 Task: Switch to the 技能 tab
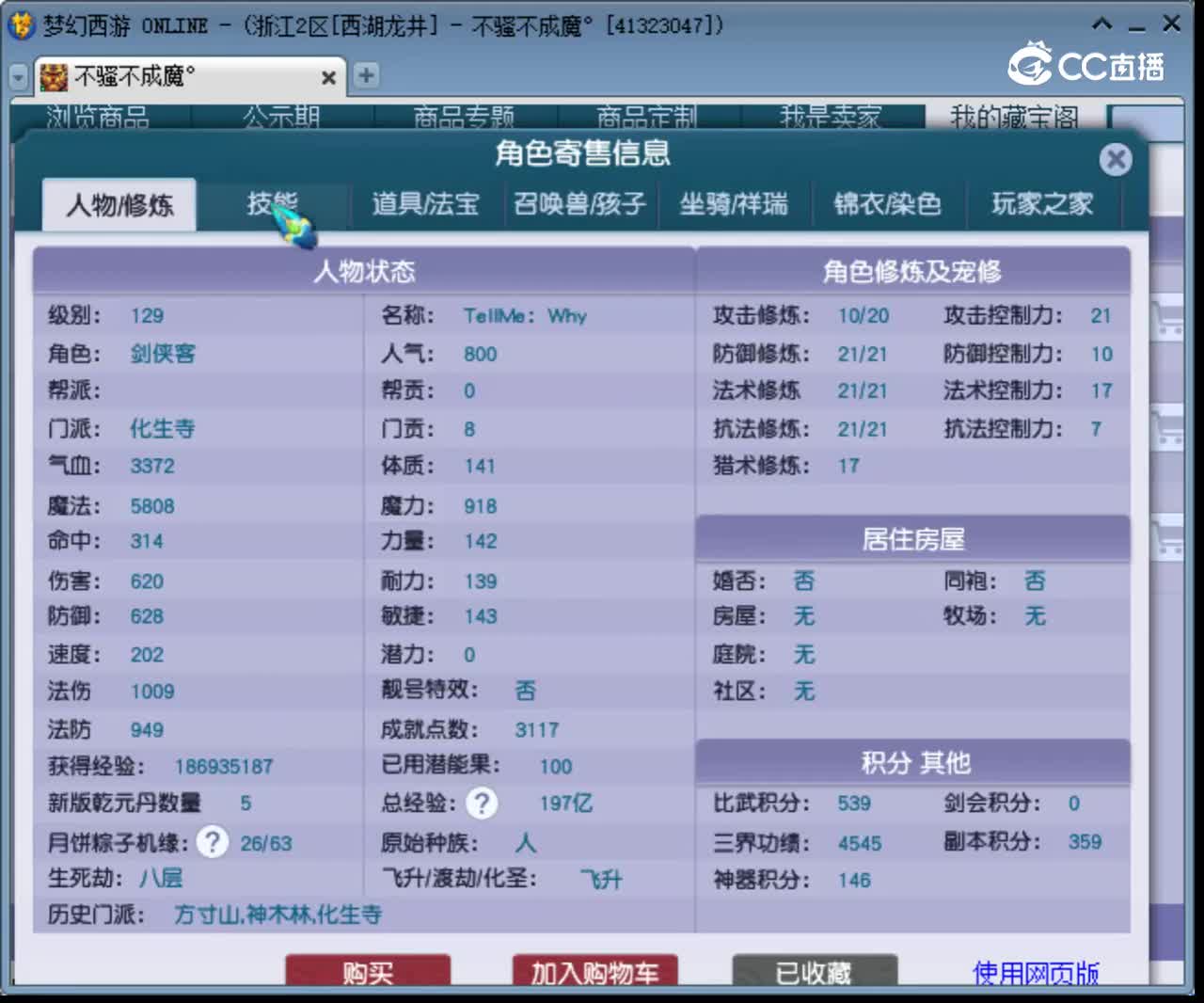click(273, 204)
